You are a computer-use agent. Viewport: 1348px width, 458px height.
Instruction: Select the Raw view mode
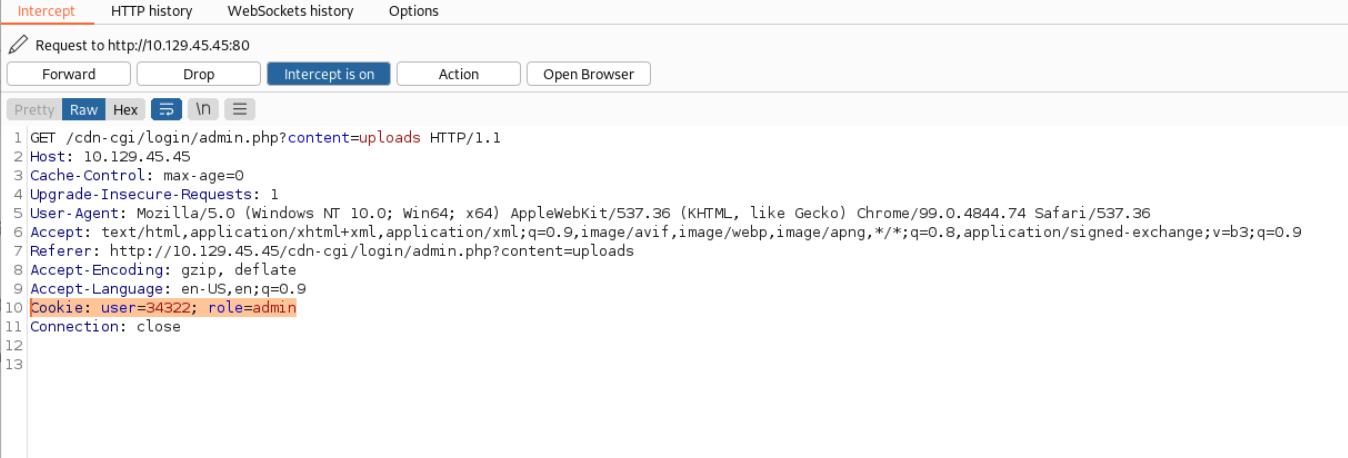(x=84, y=110)
